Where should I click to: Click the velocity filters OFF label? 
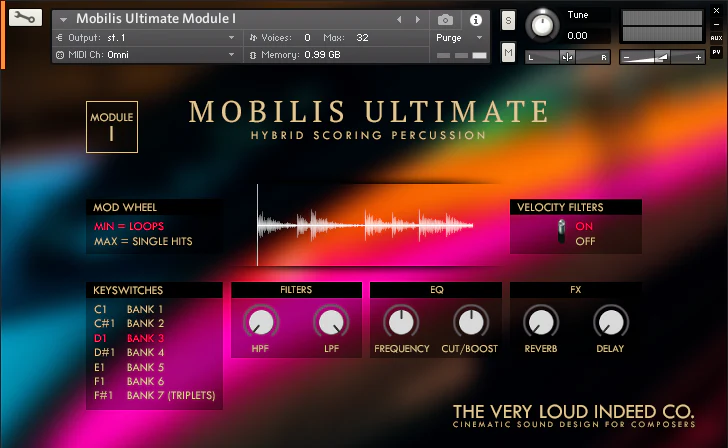(585, 241)
